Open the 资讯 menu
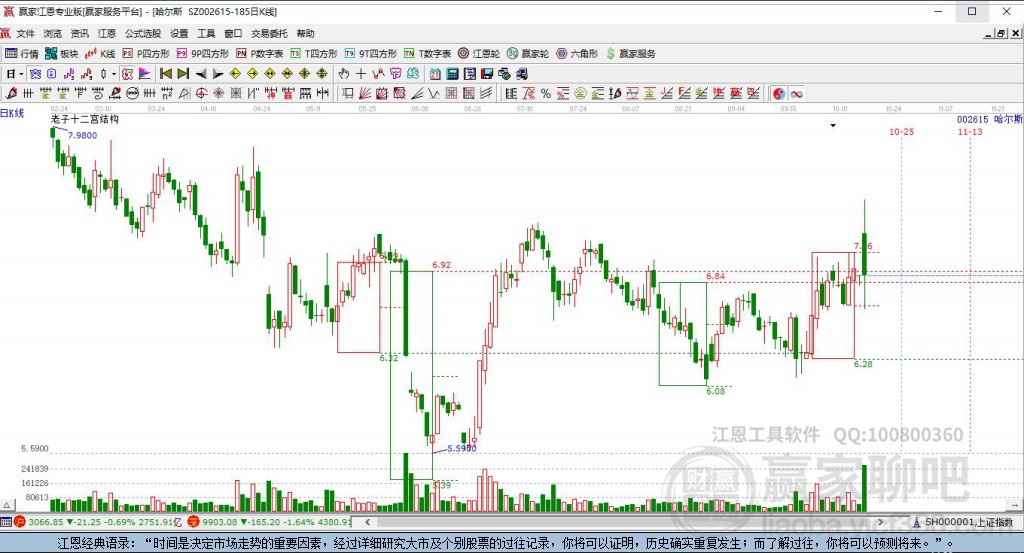Screen dimensions: 1024x553 [x=80, y=33]
